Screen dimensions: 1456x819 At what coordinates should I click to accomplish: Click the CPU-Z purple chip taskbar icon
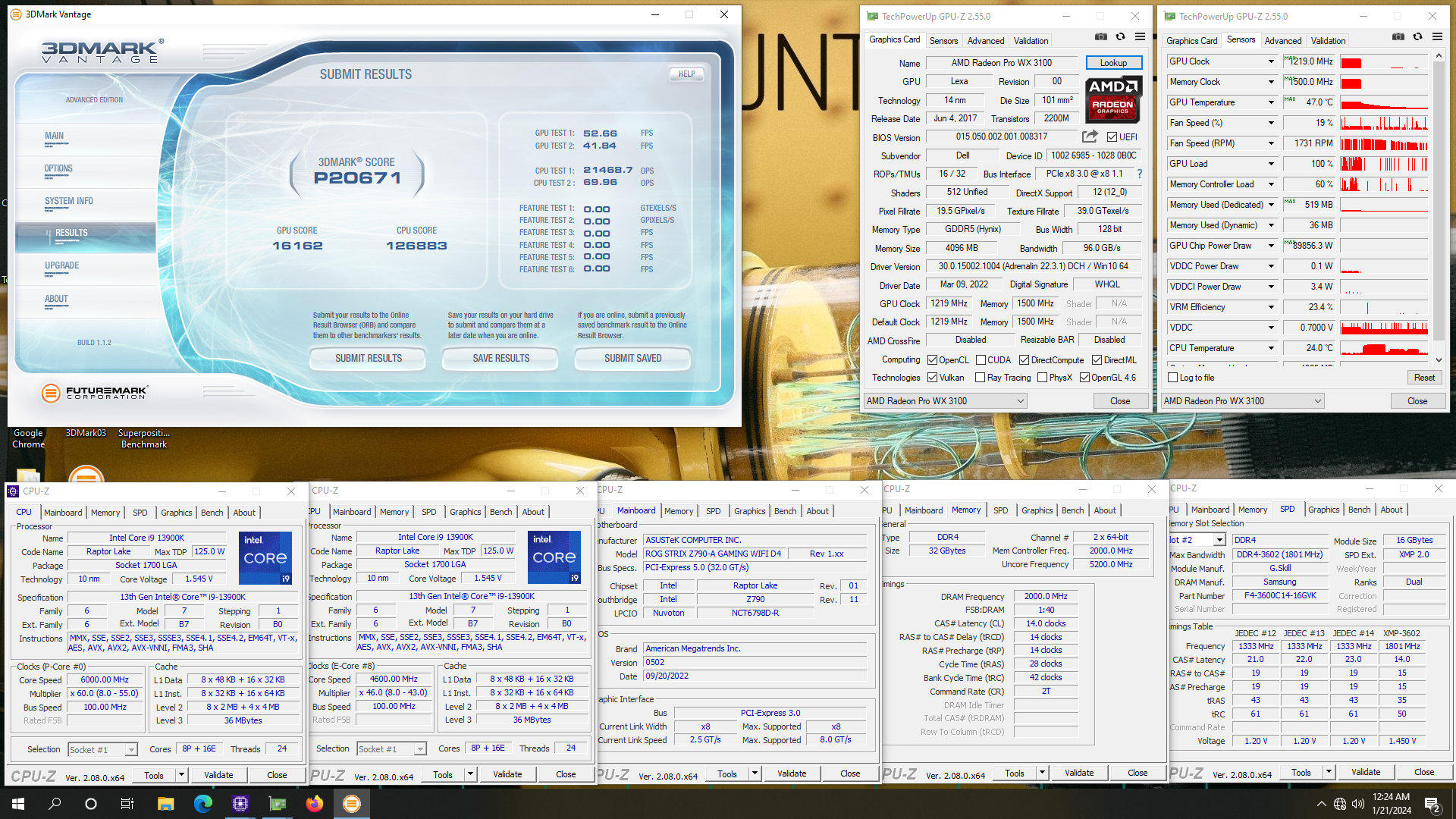point(240,804)
